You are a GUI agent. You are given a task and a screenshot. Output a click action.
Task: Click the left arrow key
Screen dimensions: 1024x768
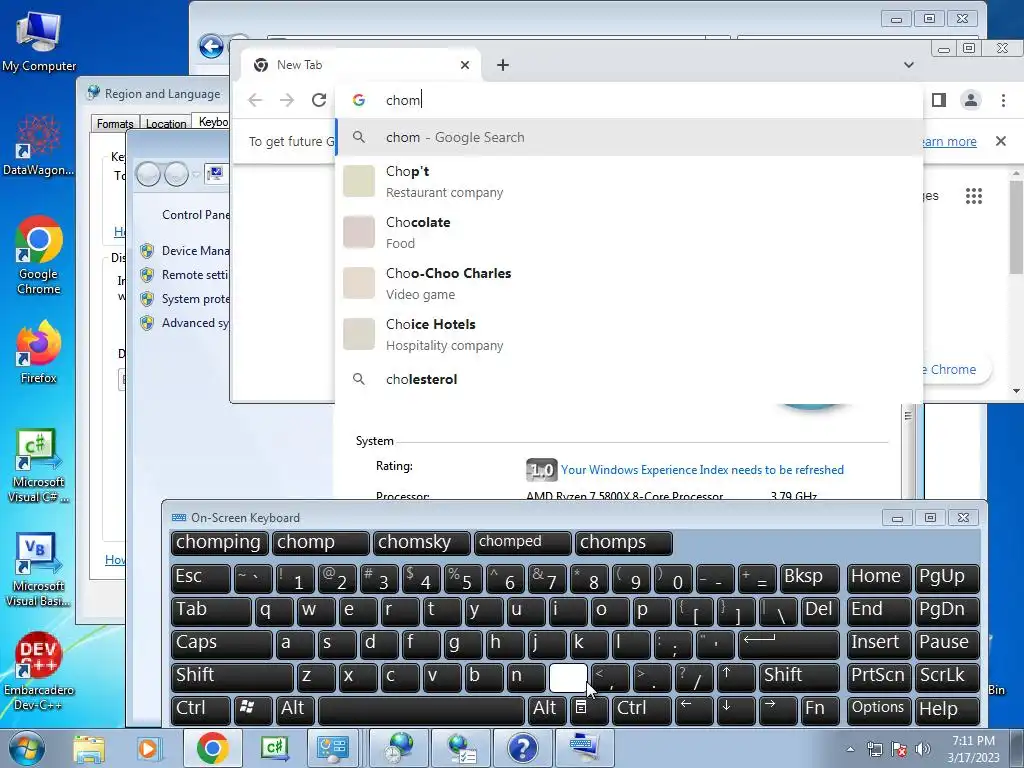694,709
